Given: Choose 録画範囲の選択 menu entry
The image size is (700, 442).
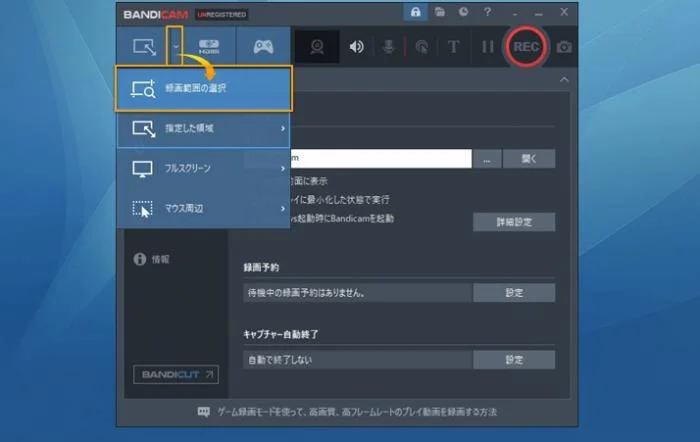Looking at the screenshot, I should [x=204, y=88].
